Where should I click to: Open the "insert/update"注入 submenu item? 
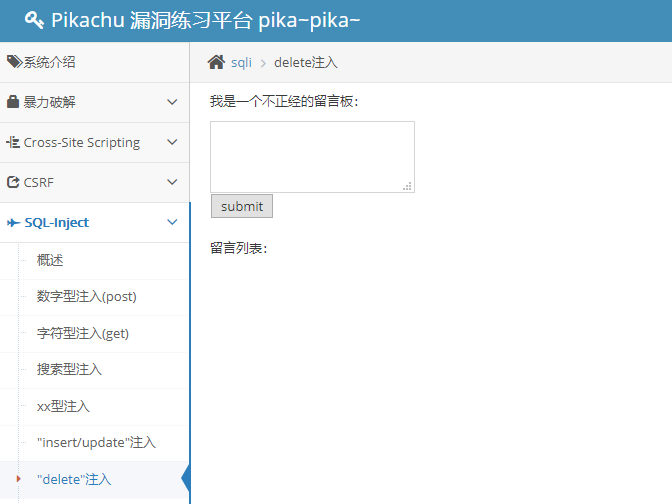(96, 443)
